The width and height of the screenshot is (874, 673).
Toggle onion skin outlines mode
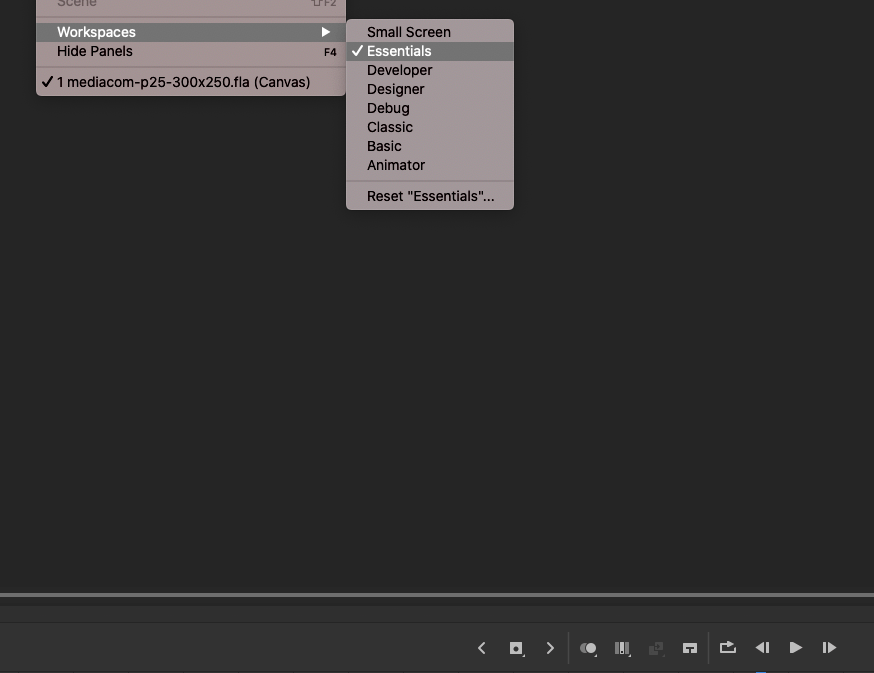click(623, 648)
